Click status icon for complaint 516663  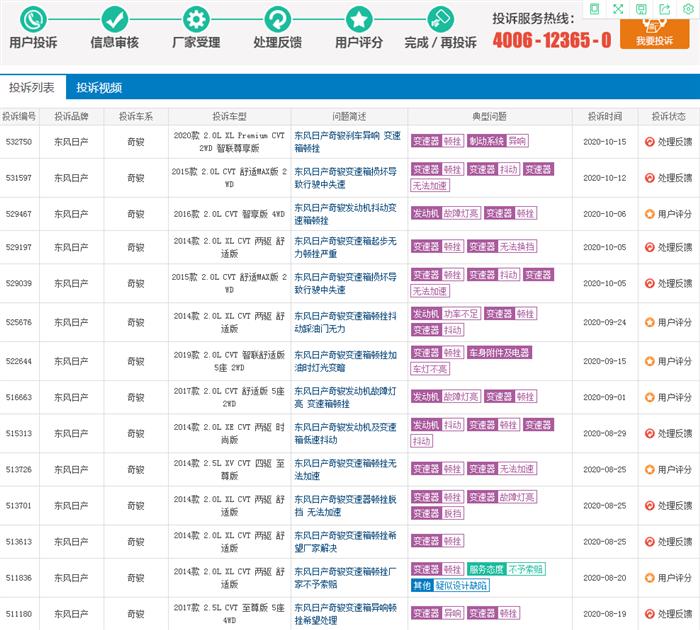[x=650, y=397]
